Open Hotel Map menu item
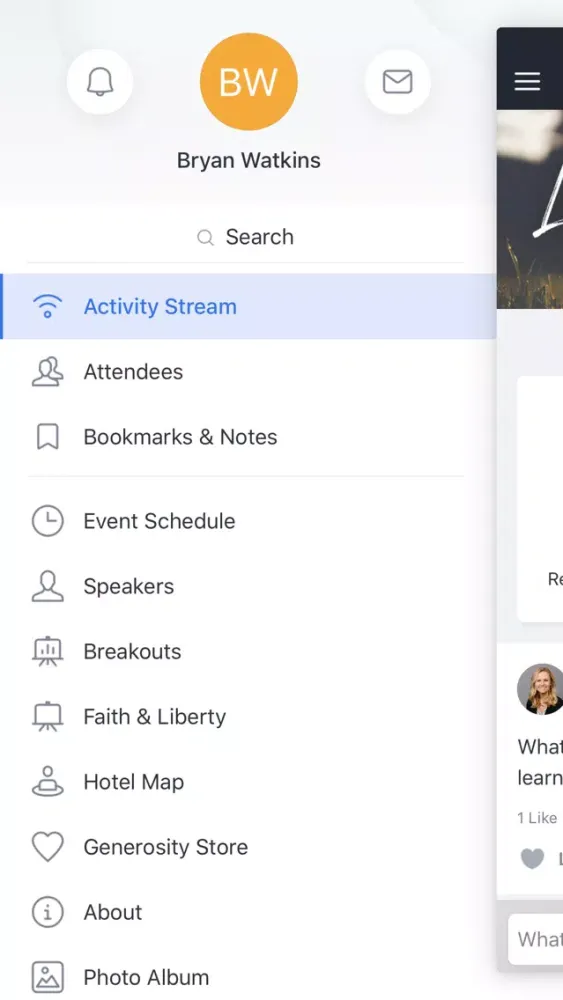Screen dimensions: 563x1000 (x=249, y=782)
